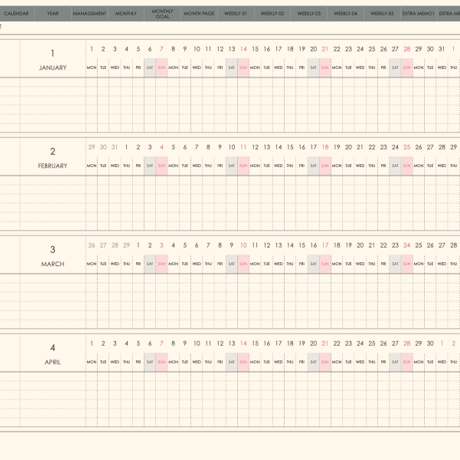Click the FEBRUARY month label
460x460 pixels.
point(53,166)
